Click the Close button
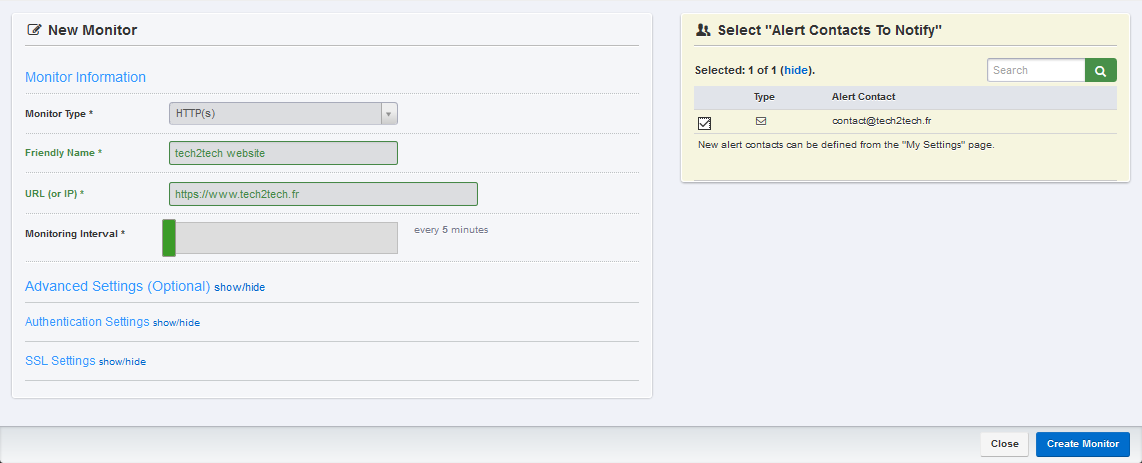Viewport: 1142px width, 463px height. click(1004, 444)
